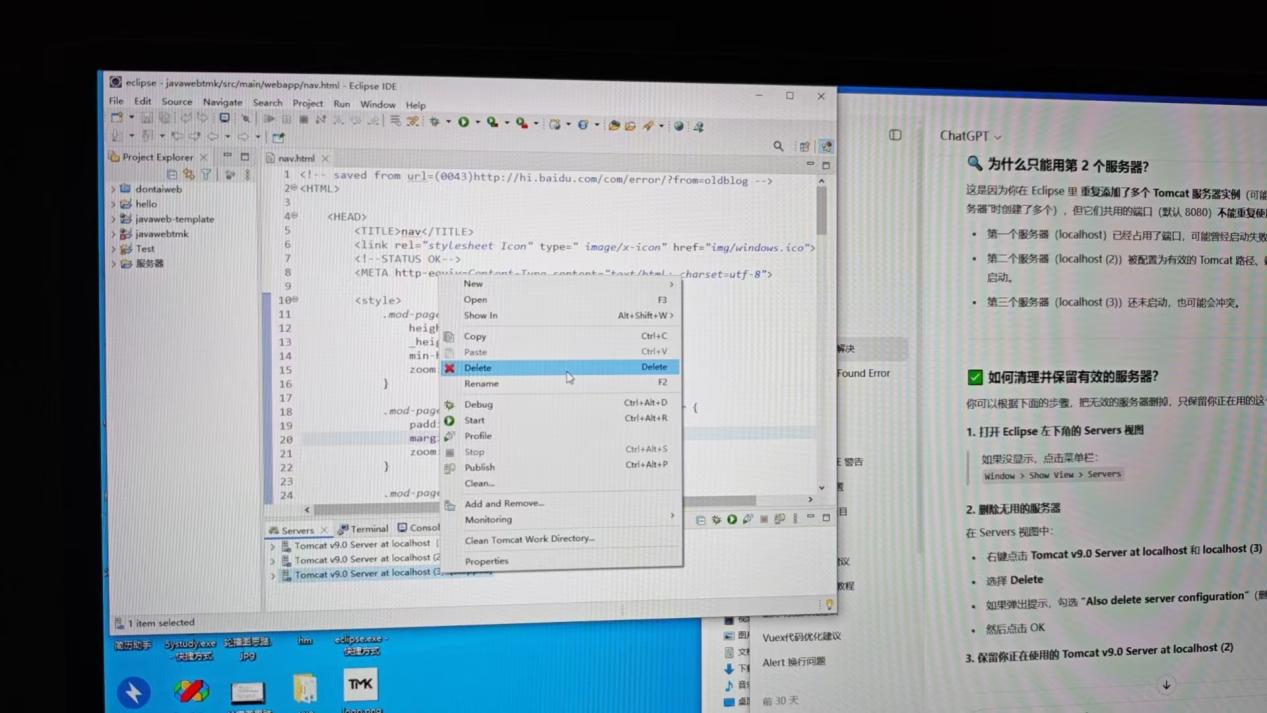This screenshot has height=713, width=1267.
Task: Click the ChatGPT scroll-to-bottom arrow button
Action: coord(1166,685)
